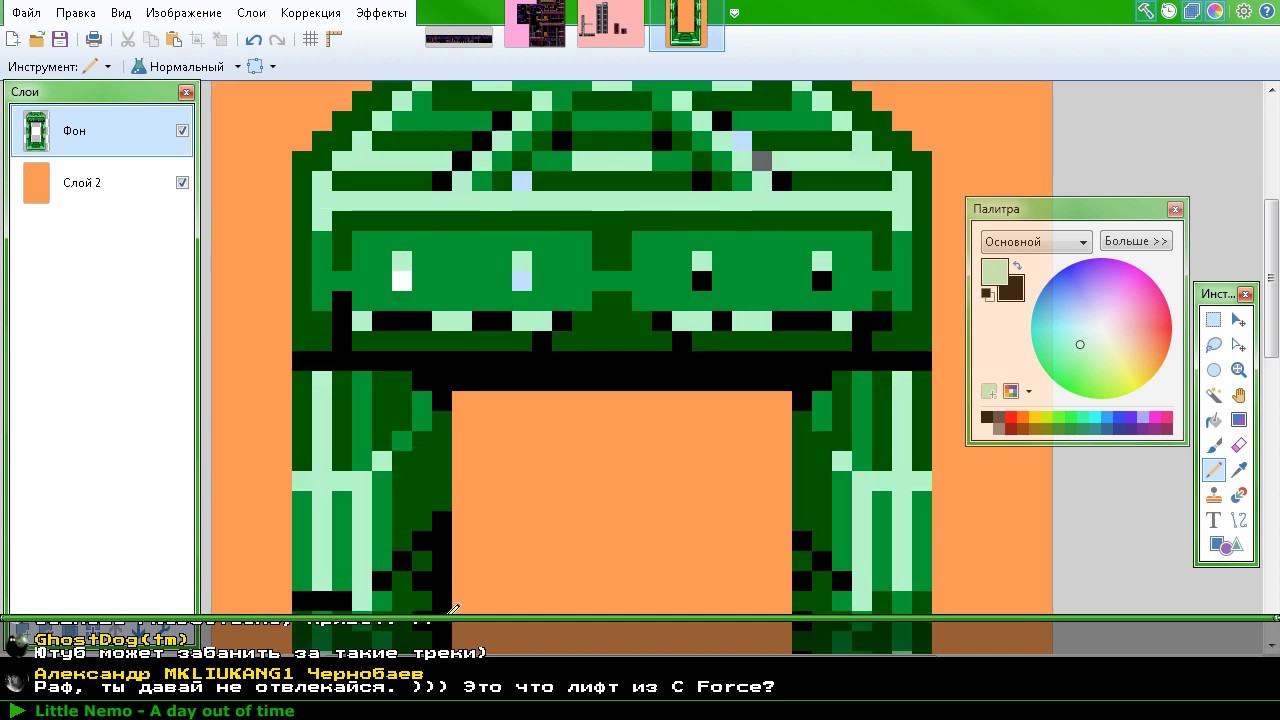Close the Слои panel
Screen dimensions: 1280x720
click(186, 92)
